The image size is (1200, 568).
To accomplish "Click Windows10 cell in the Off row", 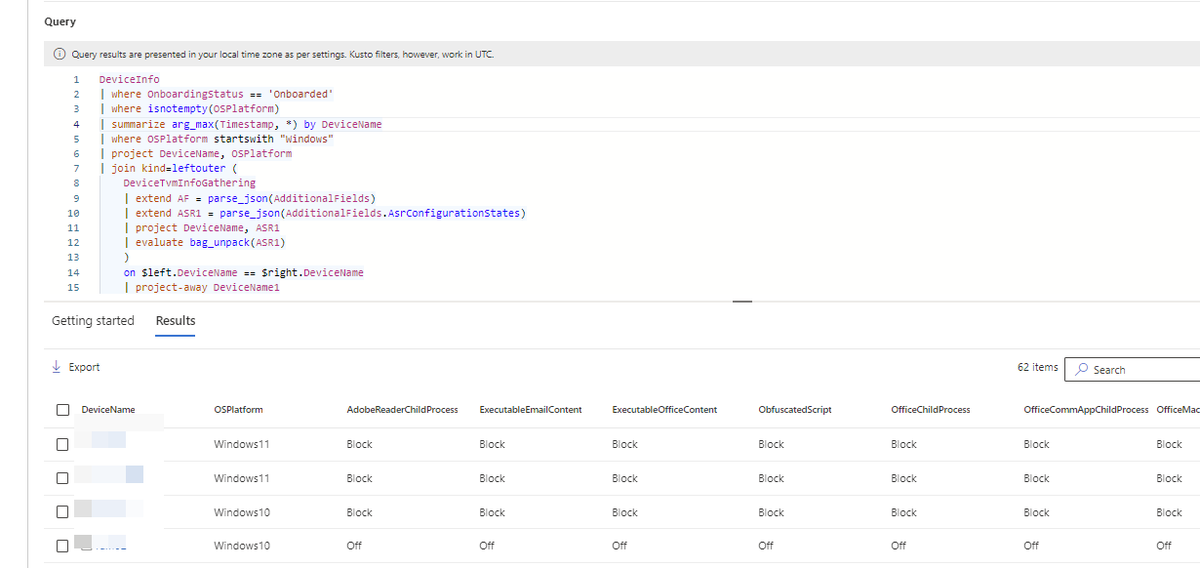I will click(242, 546).
